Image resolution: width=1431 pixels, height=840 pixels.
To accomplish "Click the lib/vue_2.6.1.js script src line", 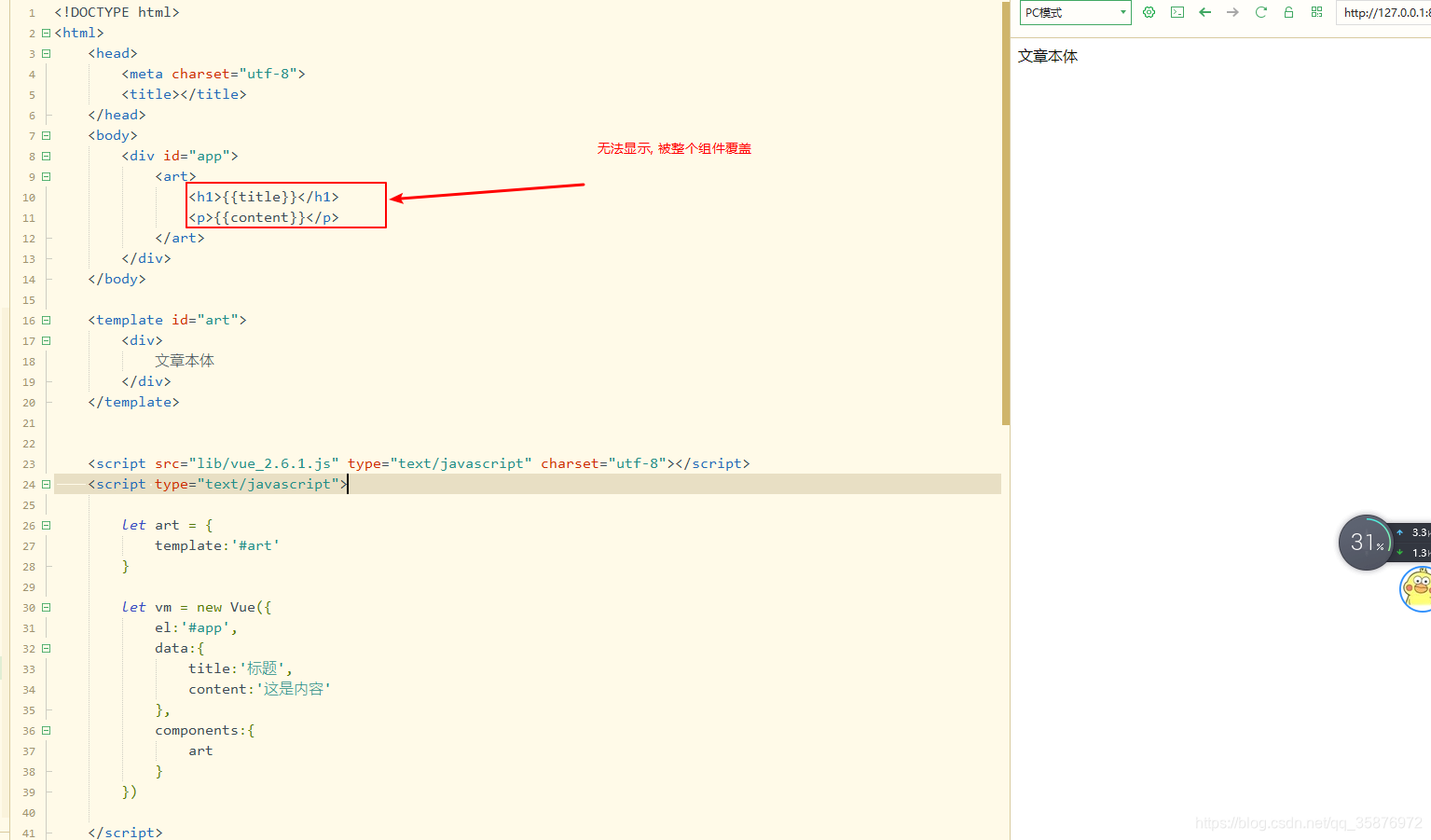I will [419, 463].
